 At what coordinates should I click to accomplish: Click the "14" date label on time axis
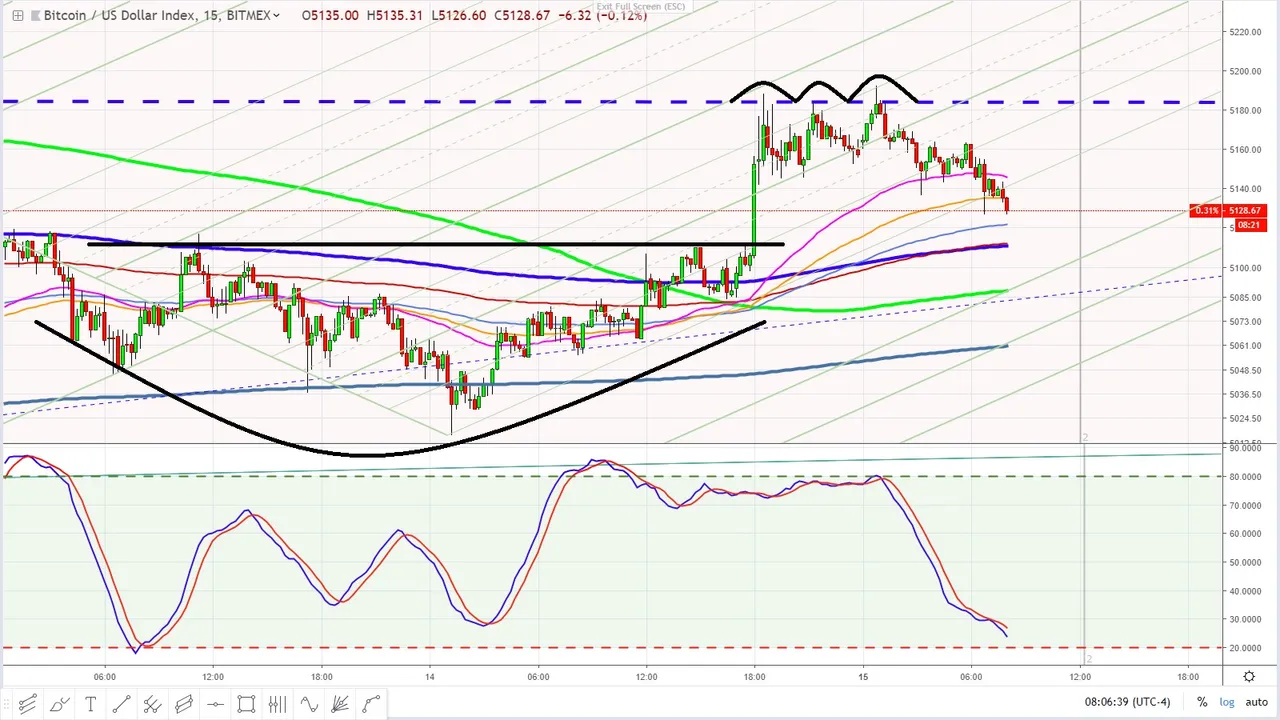coord(430,676)
